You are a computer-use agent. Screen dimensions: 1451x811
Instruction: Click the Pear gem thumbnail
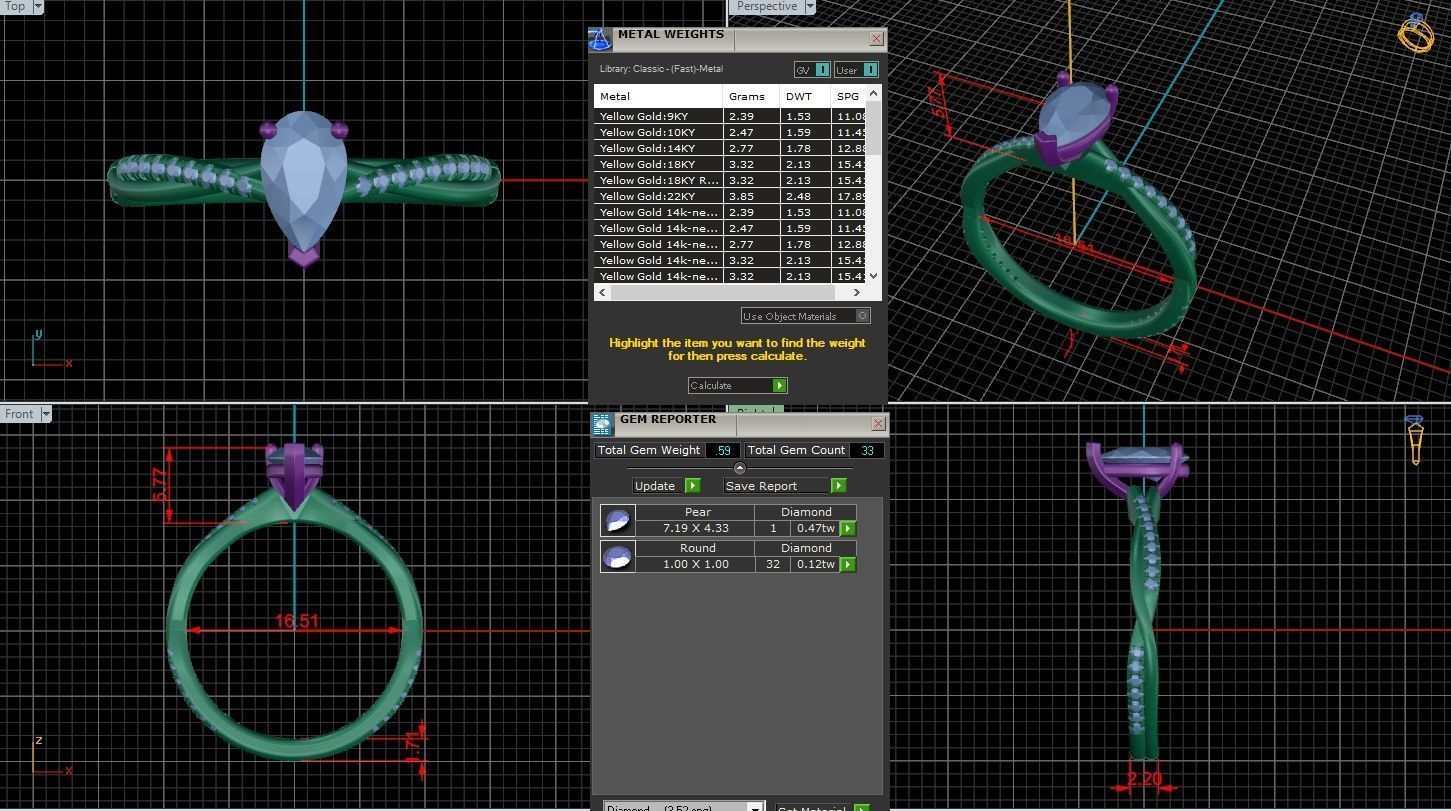[x=617, y=521]
